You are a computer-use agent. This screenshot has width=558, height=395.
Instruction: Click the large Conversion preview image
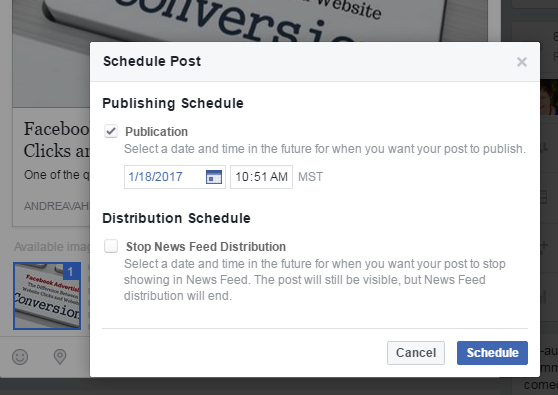point(249,21)
